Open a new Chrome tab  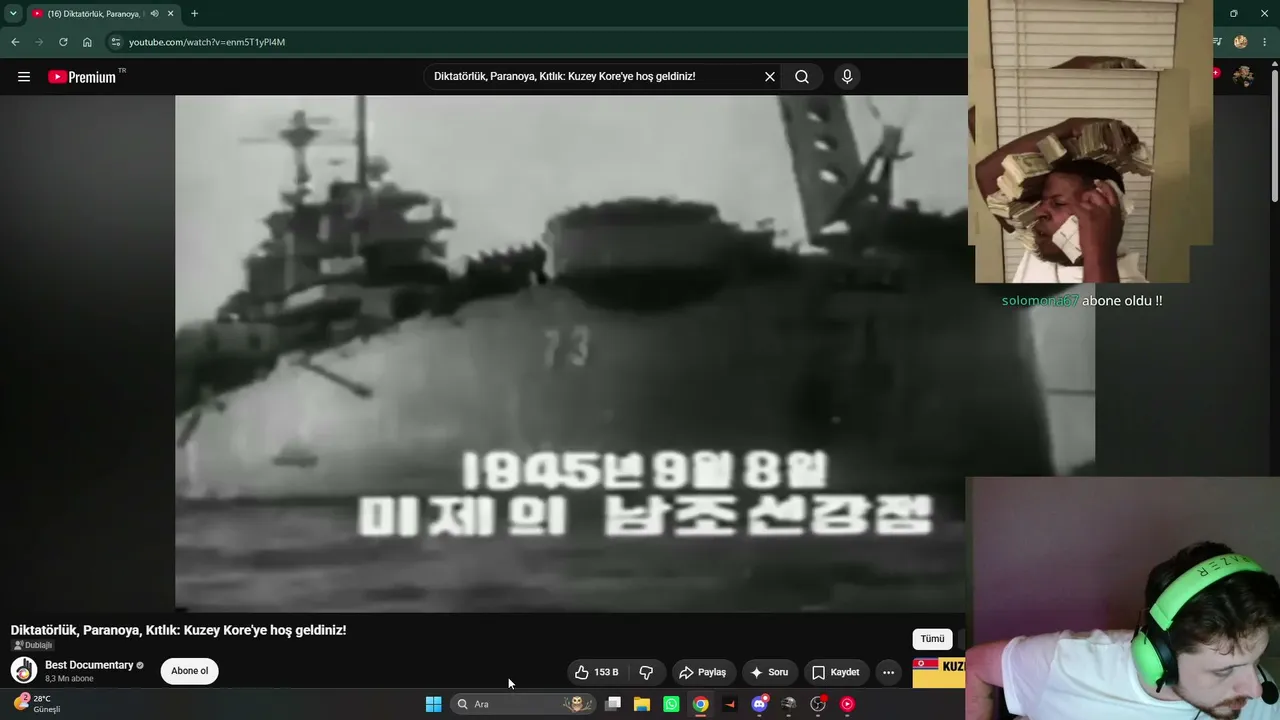coord(194,14)
